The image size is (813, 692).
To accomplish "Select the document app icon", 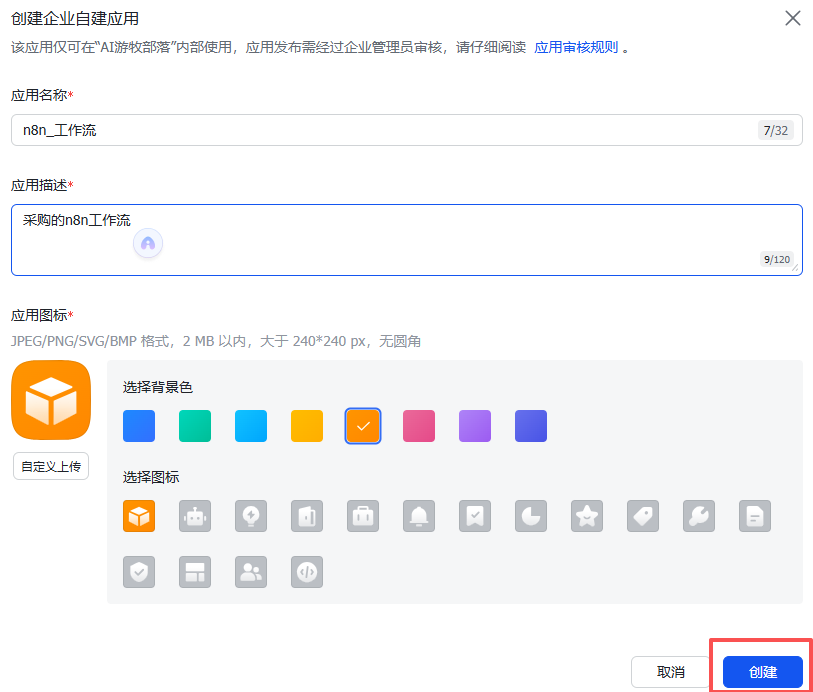I will pos(755,516).
